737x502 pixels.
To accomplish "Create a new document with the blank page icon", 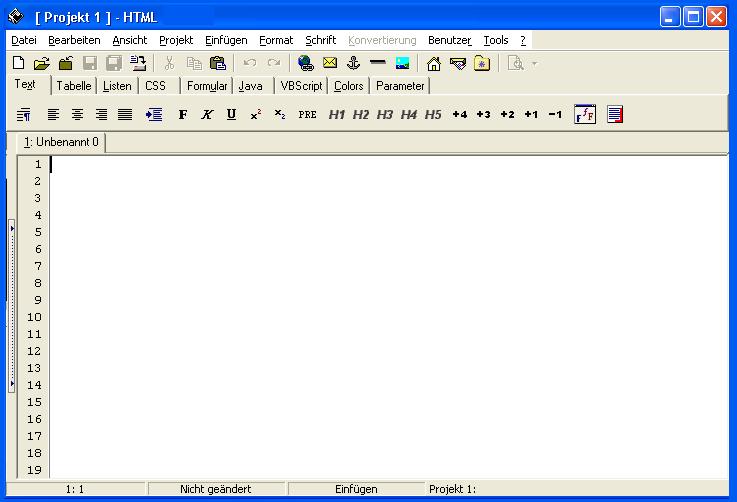I will tap(18, 63).
